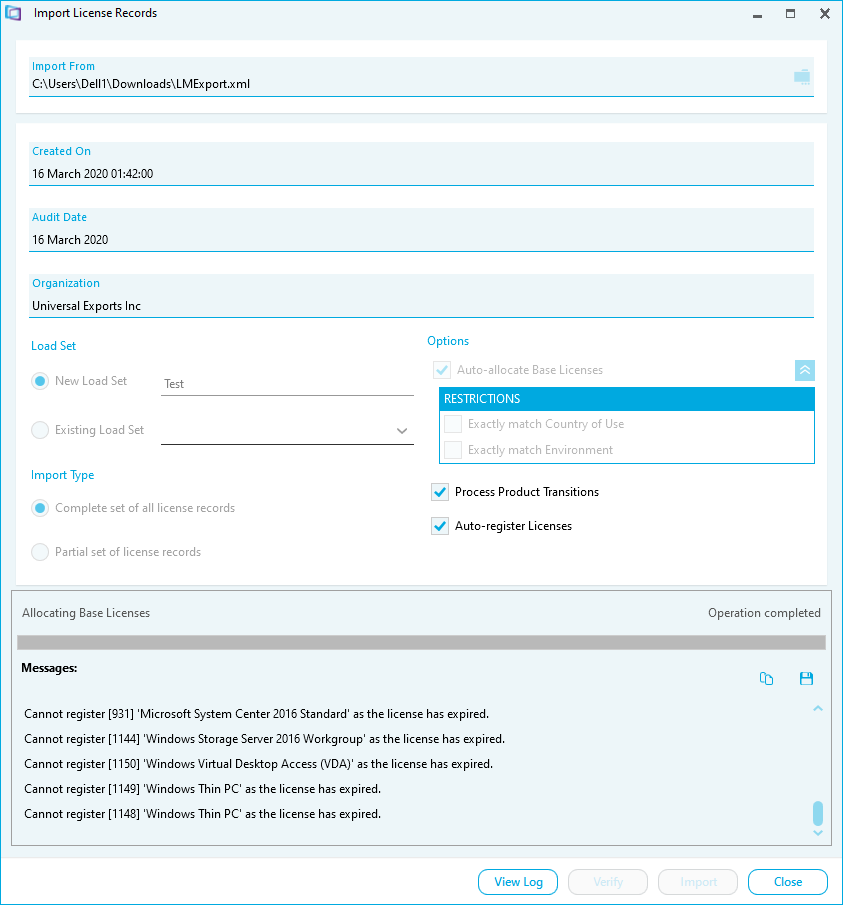This screenshot has height=905, width=843.
Task: Click the messages scroll-up arrow
Action: coord(818,708)
